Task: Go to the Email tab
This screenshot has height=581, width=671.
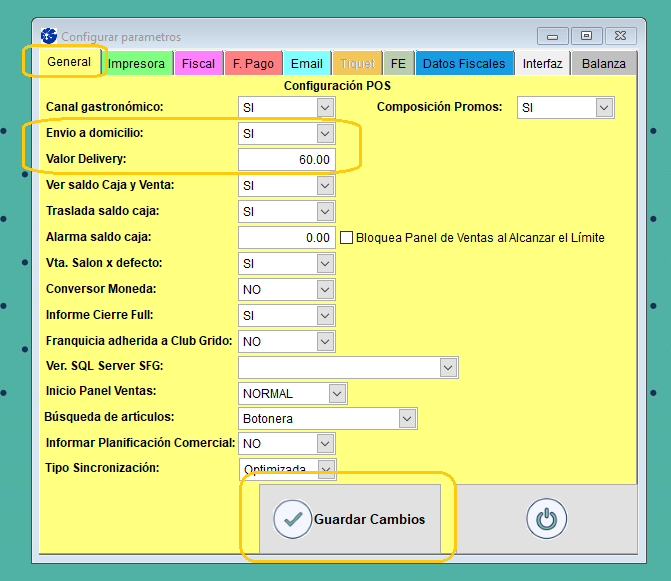Action: click(x=306, y=64)
